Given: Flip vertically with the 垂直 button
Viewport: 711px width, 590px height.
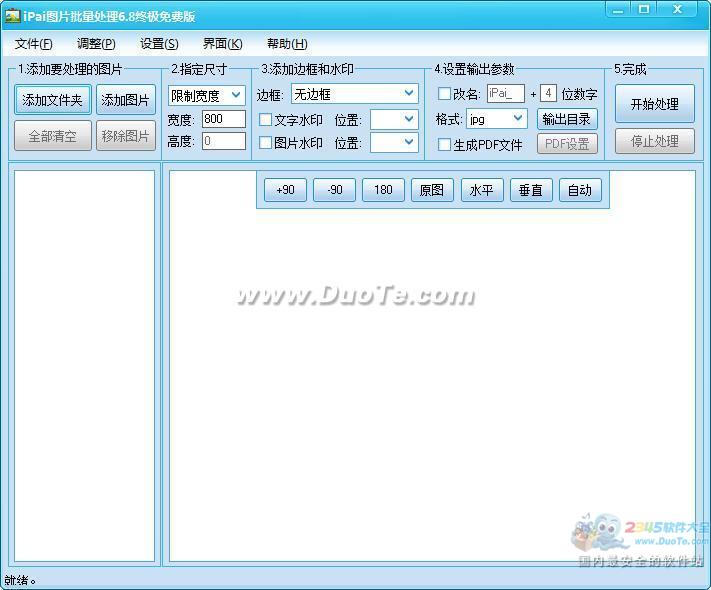Looking at the screenshot, I should pyautogui.click(x=531, y=190).
